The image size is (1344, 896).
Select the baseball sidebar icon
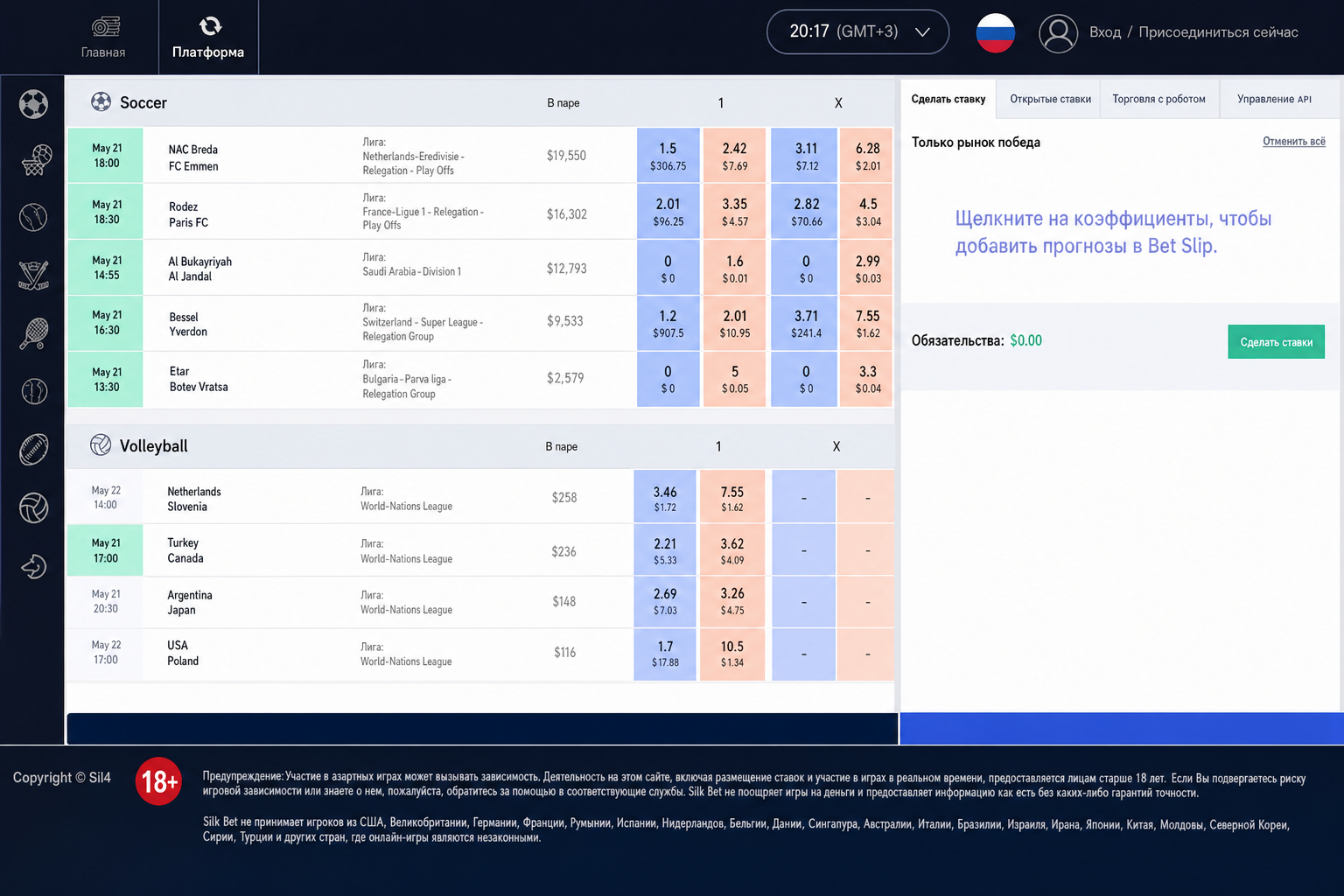(x=34, y=391)
